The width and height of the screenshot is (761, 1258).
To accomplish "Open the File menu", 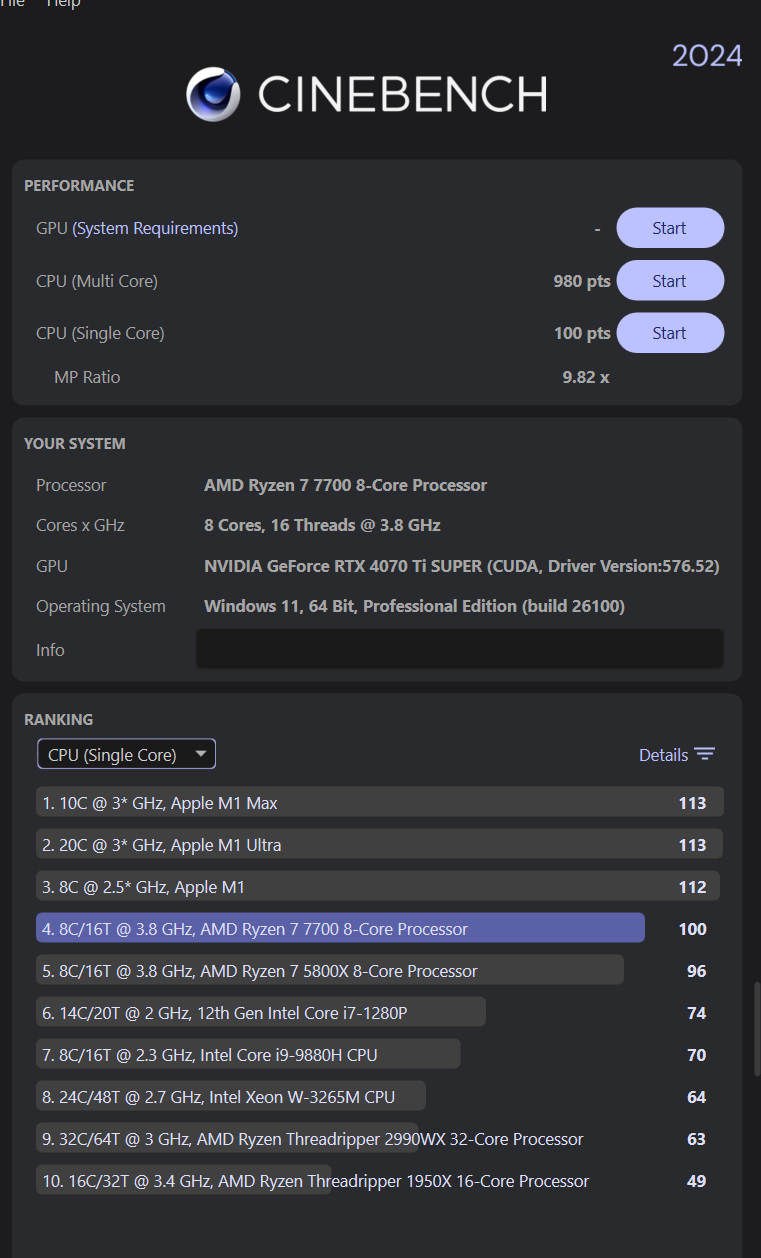I will click(x=12, y=4).
